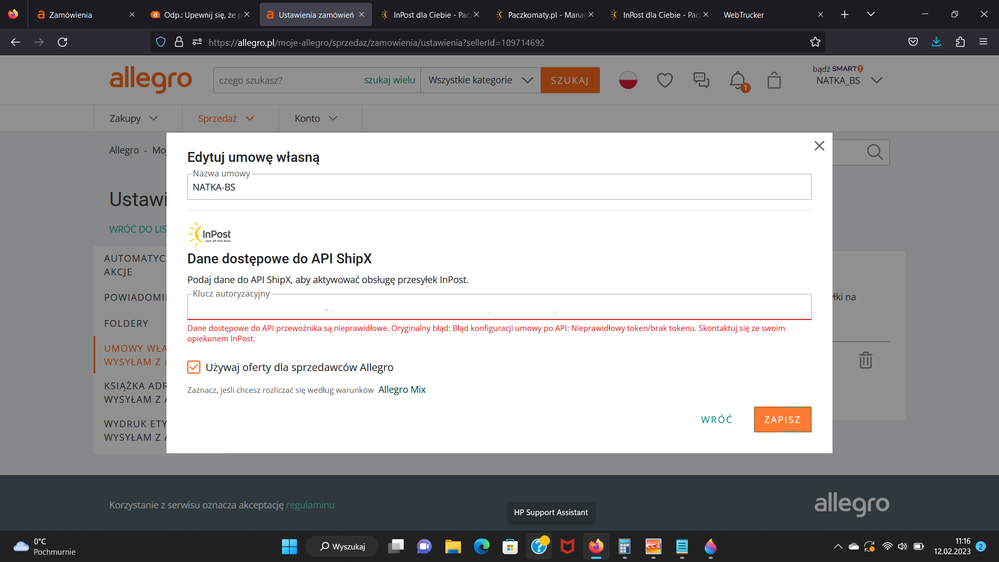Viewport: 999px width, 562px height.
Task: Open Wszystkie kategorie dropdown
Action: coord(480,80)
